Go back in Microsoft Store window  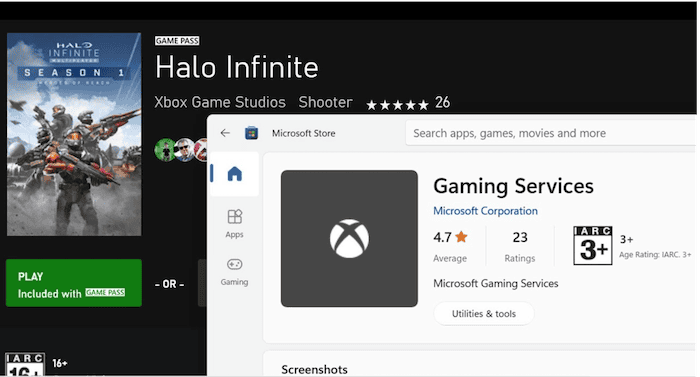[x=225, y=133]
